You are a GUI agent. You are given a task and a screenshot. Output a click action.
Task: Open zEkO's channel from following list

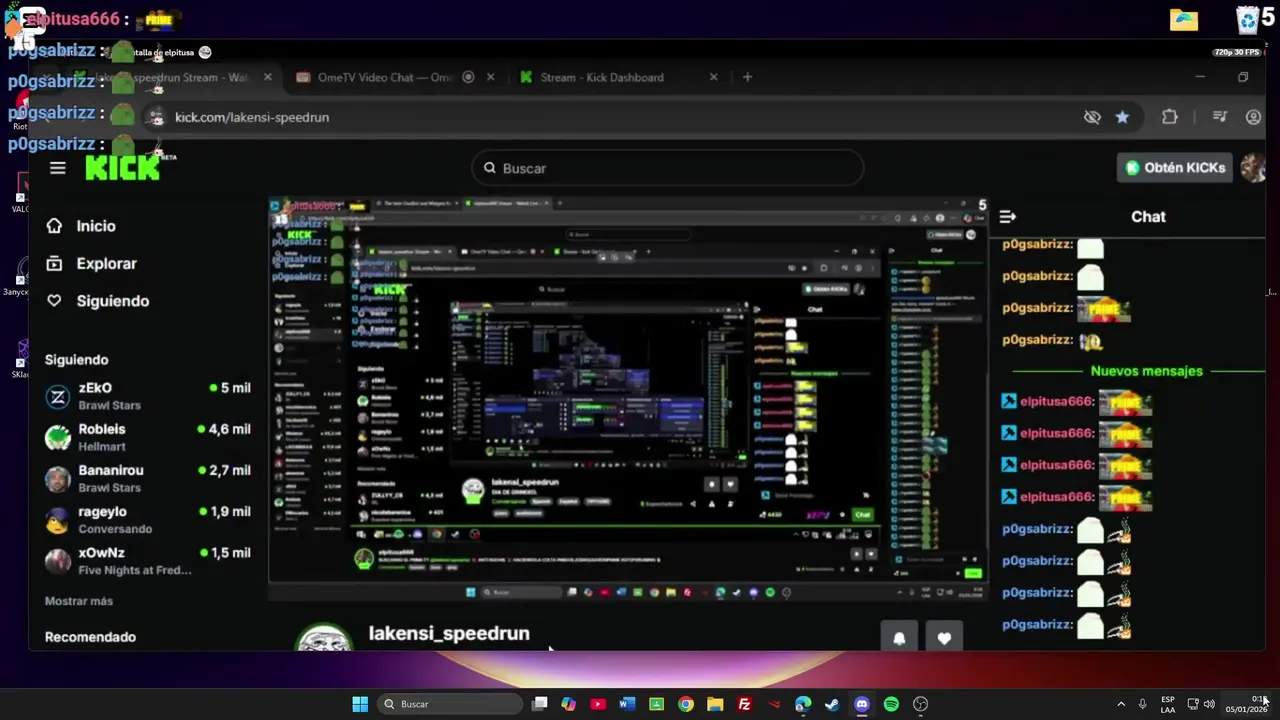click(x=148, y=396)
